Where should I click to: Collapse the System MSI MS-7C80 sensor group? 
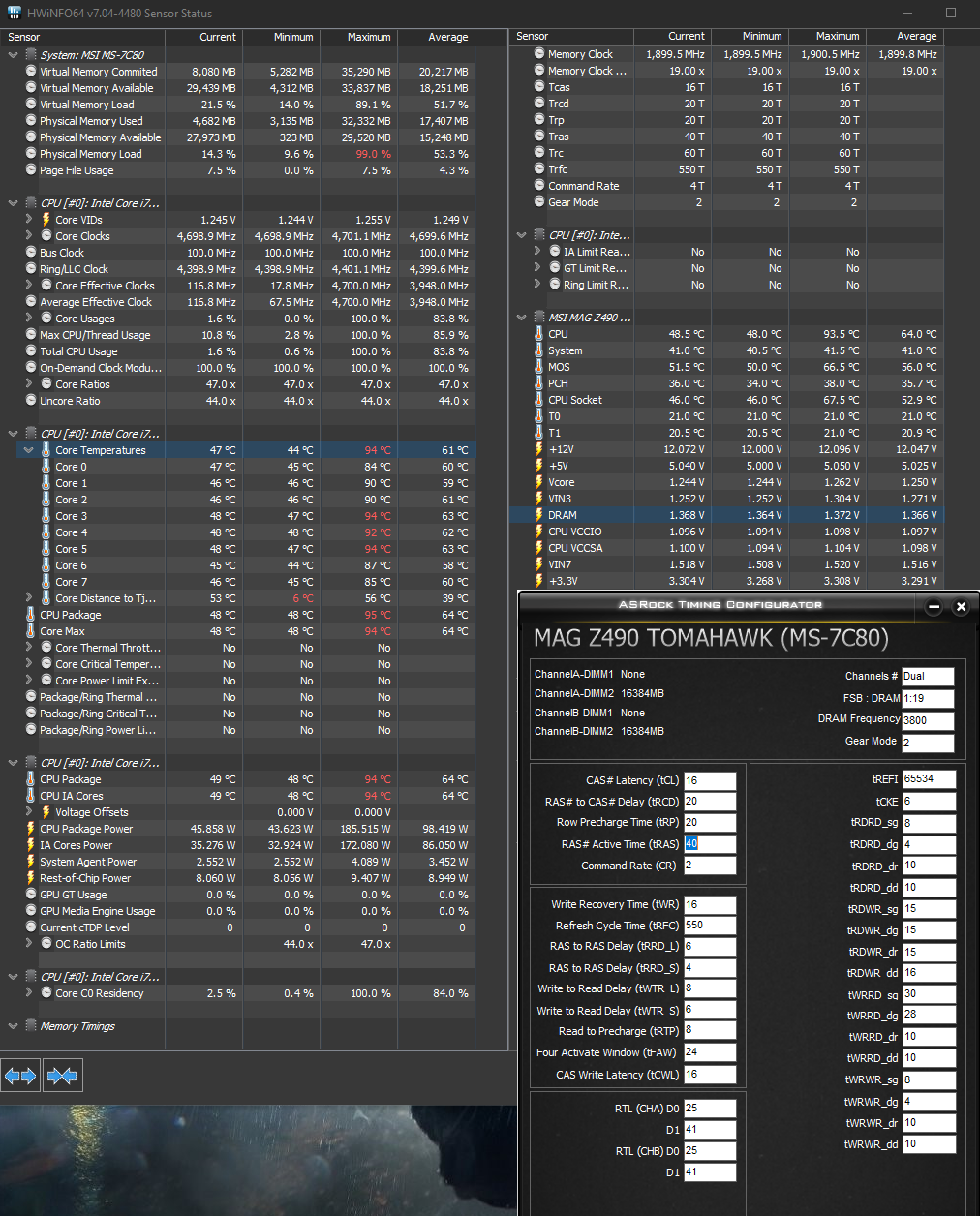[x=13, y=55]
